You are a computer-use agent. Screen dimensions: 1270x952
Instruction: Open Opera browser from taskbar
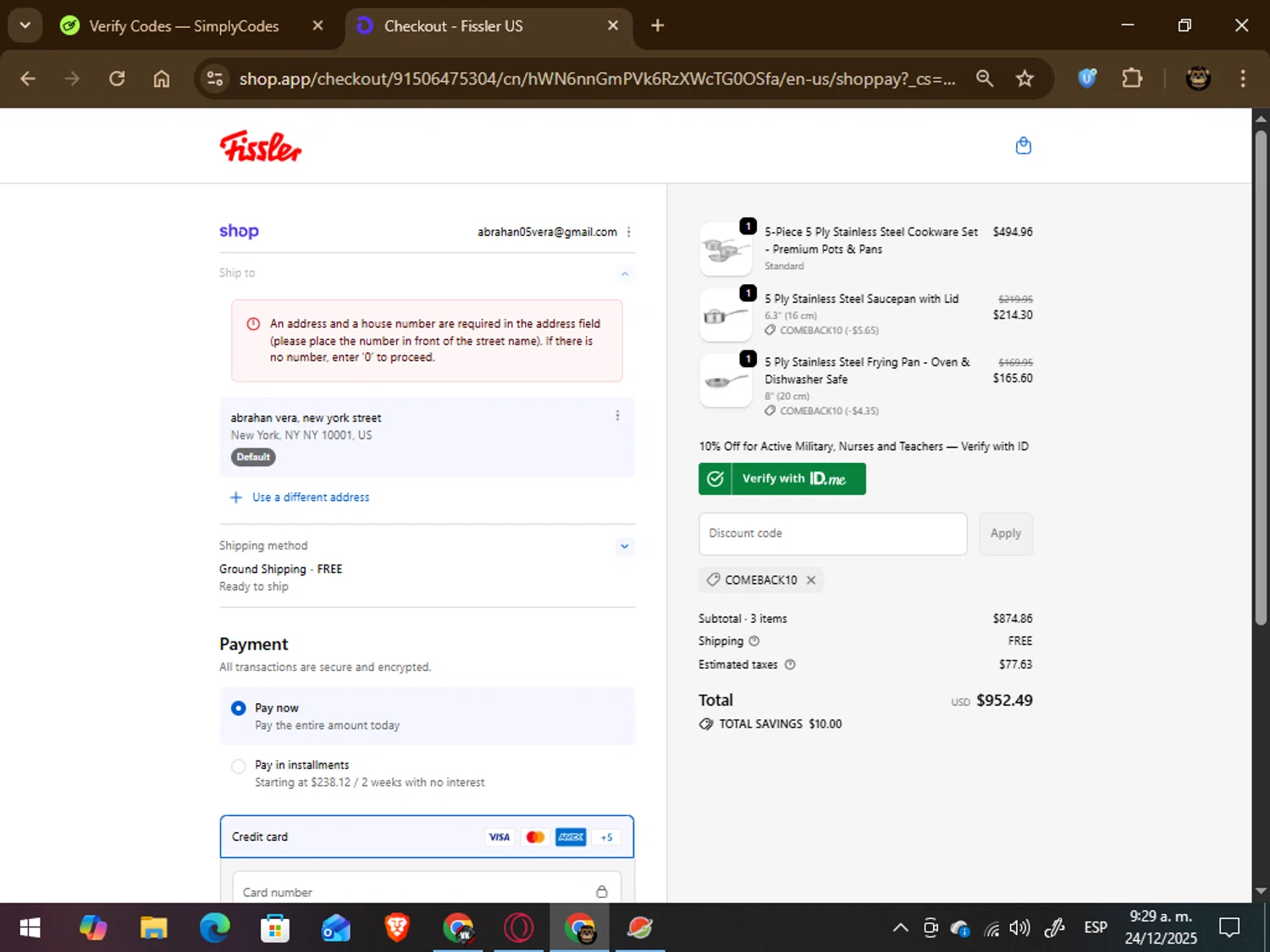(x=519, y=928)
